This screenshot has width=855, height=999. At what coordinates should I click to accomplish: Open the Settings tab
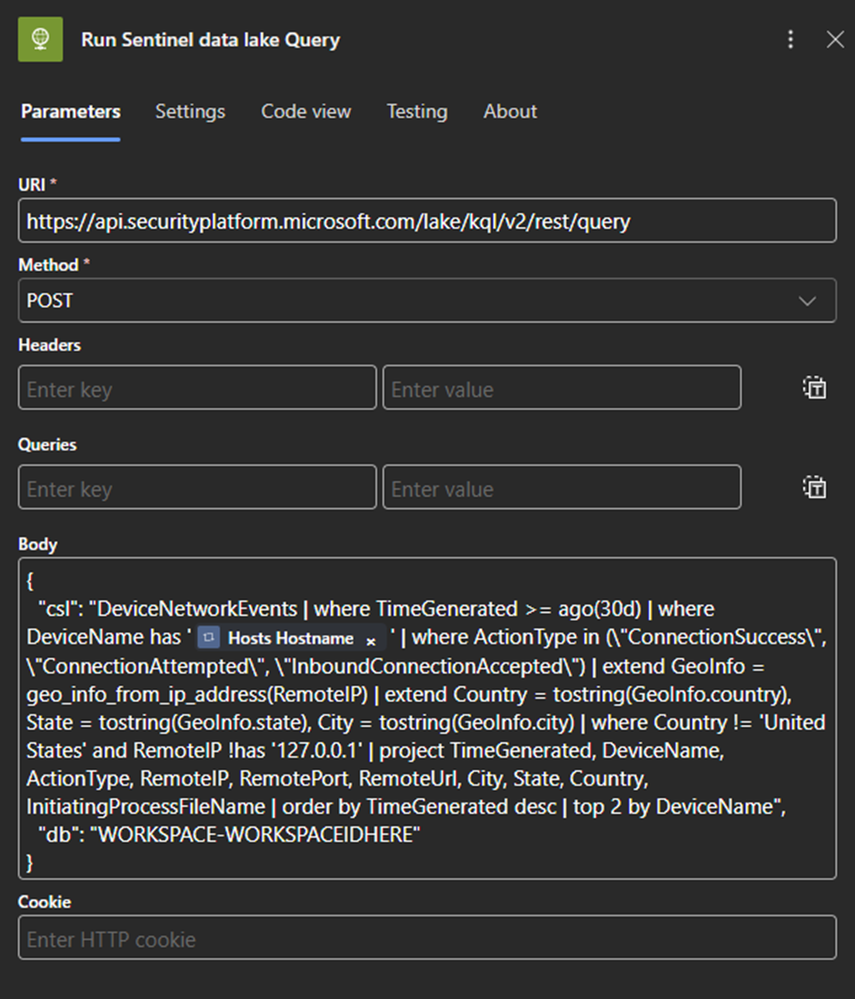[x=190, y=112]
